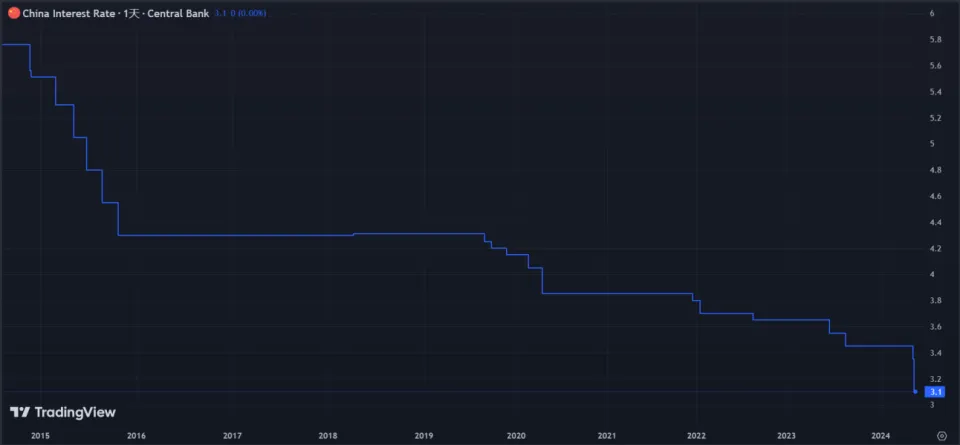Open chart settings gear icon
This screenshot has height=445, width=960.
940,435
